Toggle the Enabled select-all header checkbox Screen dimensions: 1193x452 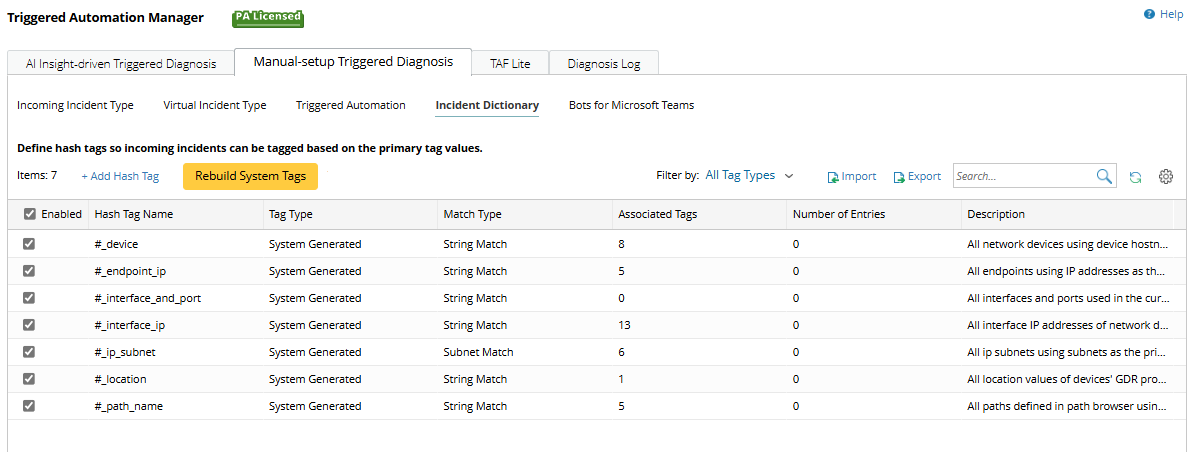(29, 214)
